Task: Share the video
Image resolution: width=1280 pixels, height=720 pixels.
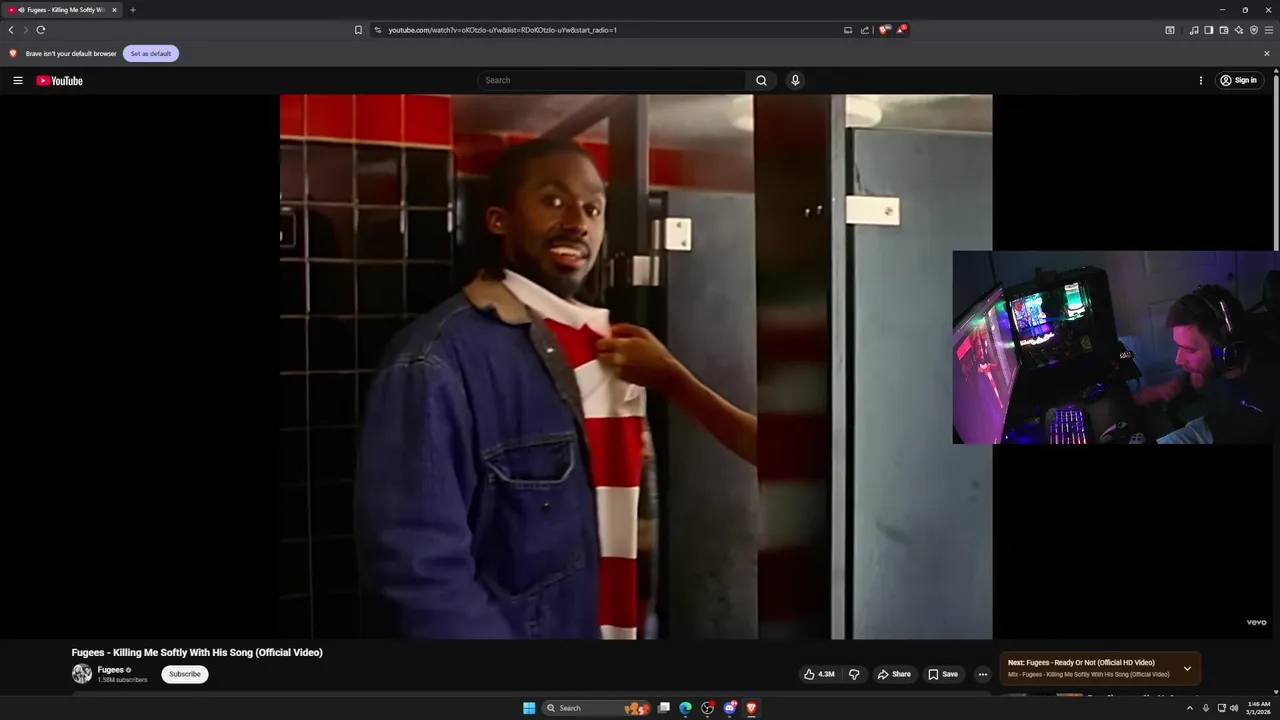Action: pyautogui.click(x=894, y=674)
